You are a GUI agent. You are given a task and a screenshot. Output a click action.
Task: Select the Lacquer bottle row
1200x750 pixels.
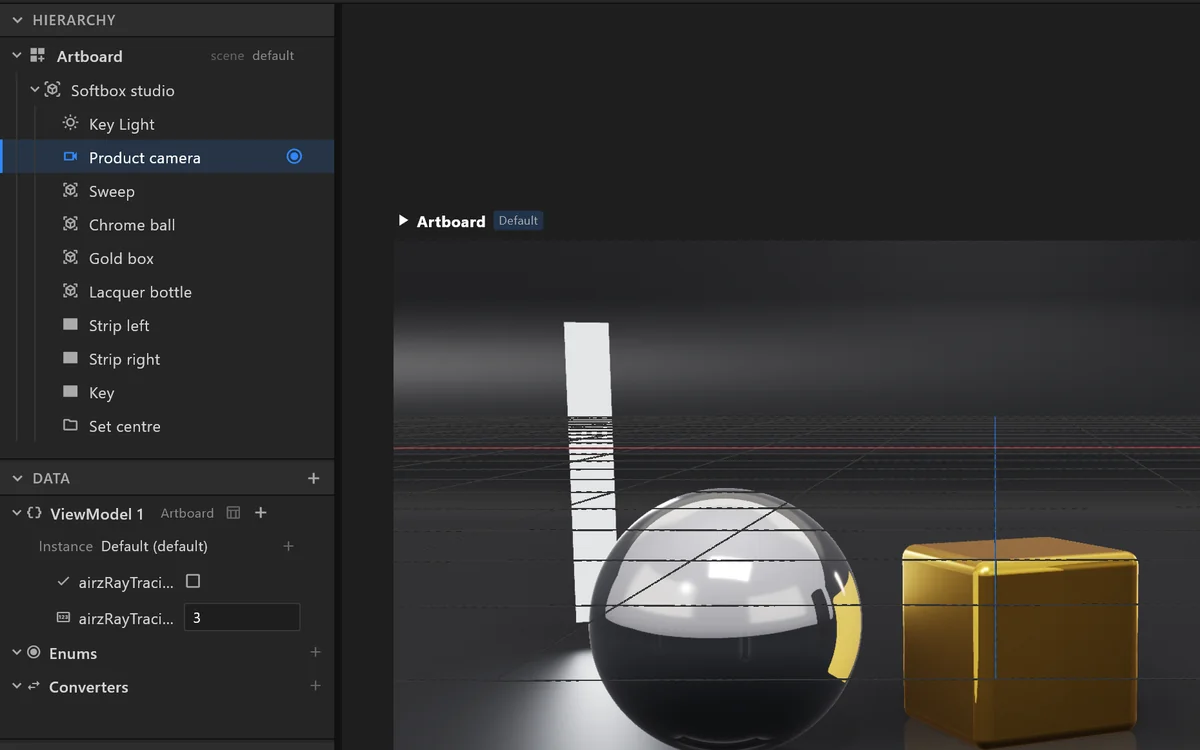(167, 292)
